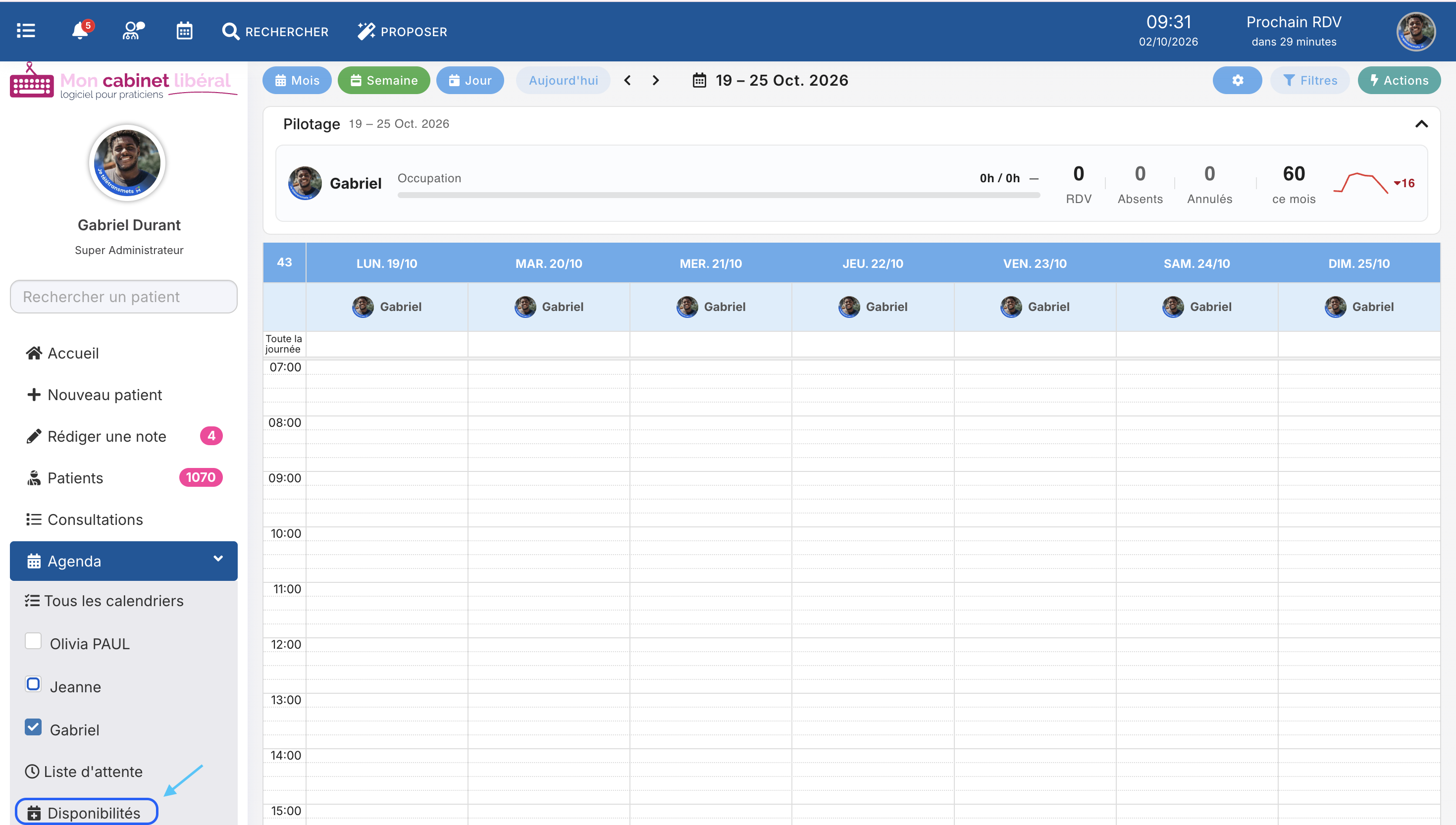Open notifications bell with 5 alerts
This screenshot has height=825, width=1456.
(82, 30)
